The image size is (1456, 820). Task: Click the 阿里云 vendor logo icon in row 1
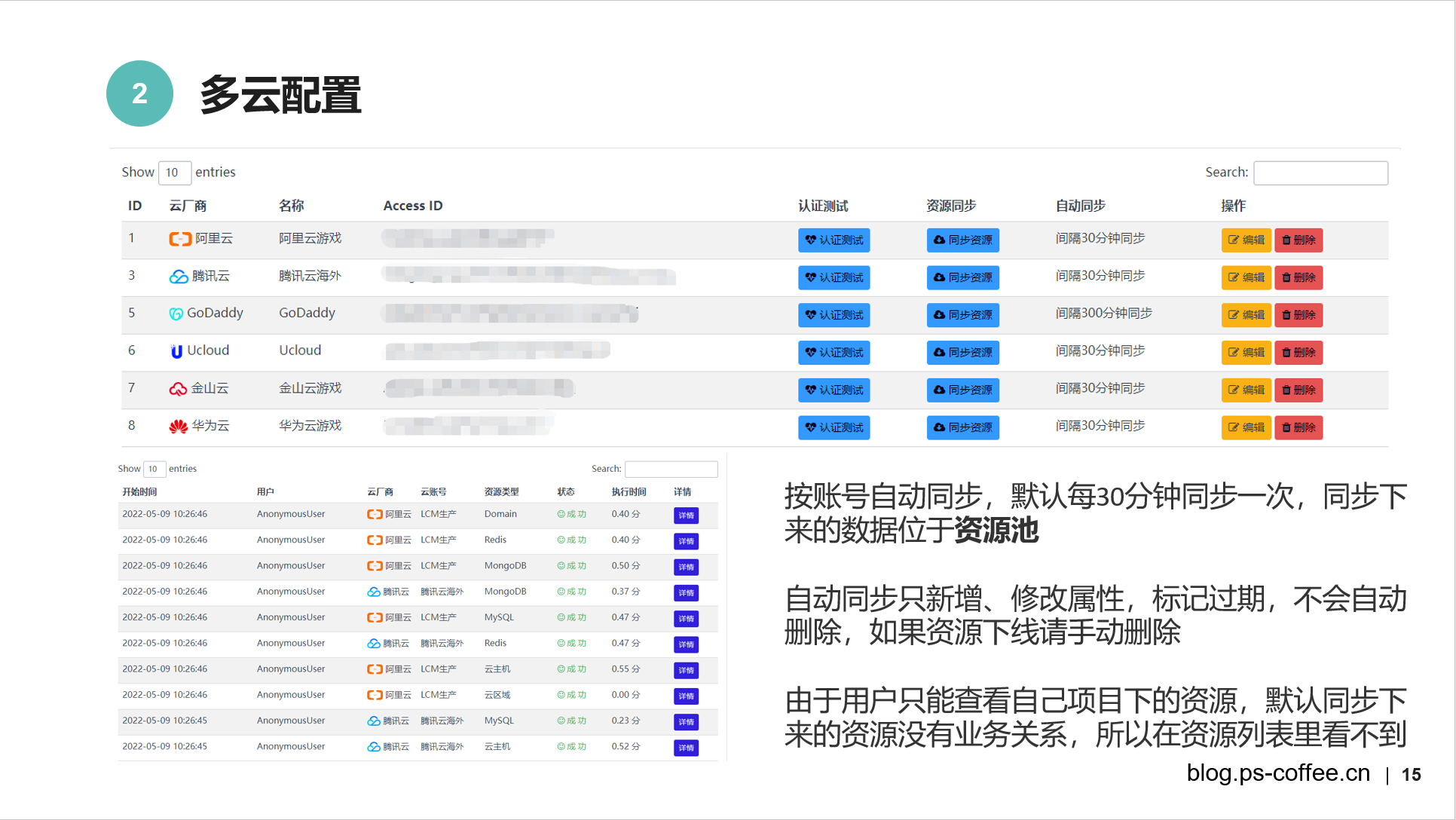click(180, 239)
